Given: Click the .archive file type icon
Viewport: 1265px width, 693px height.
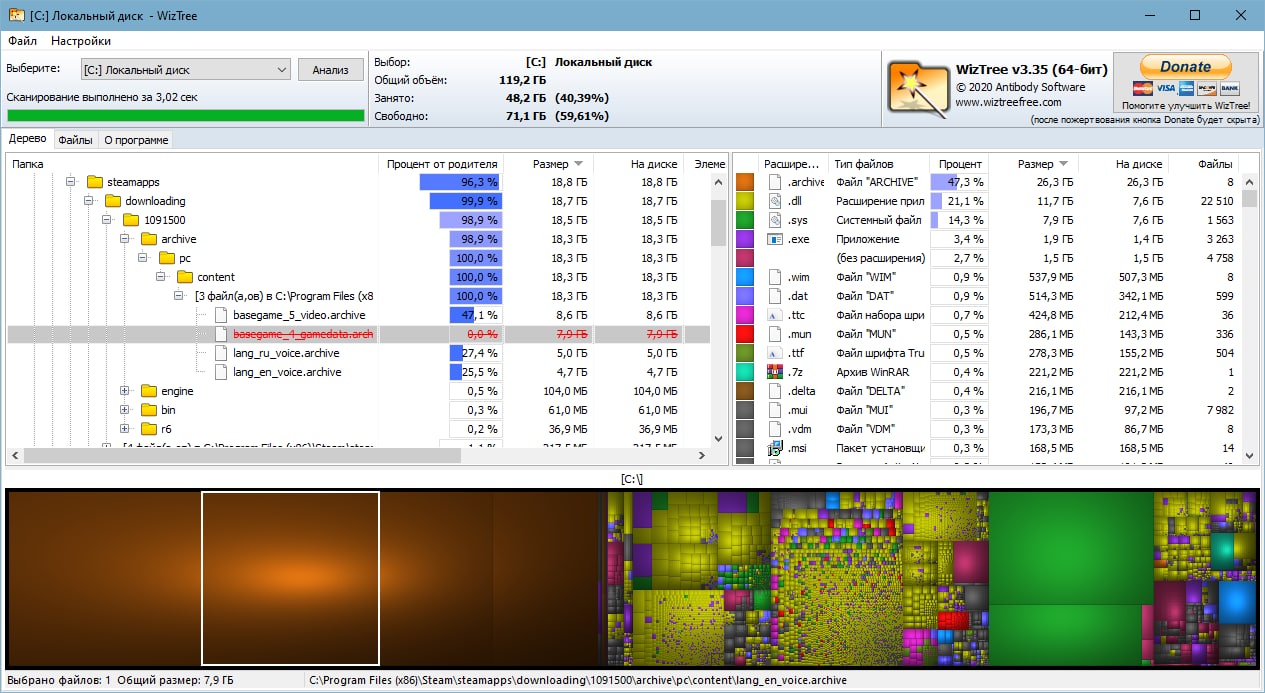Looking at the screenshot, I should [x=774, y=182].
